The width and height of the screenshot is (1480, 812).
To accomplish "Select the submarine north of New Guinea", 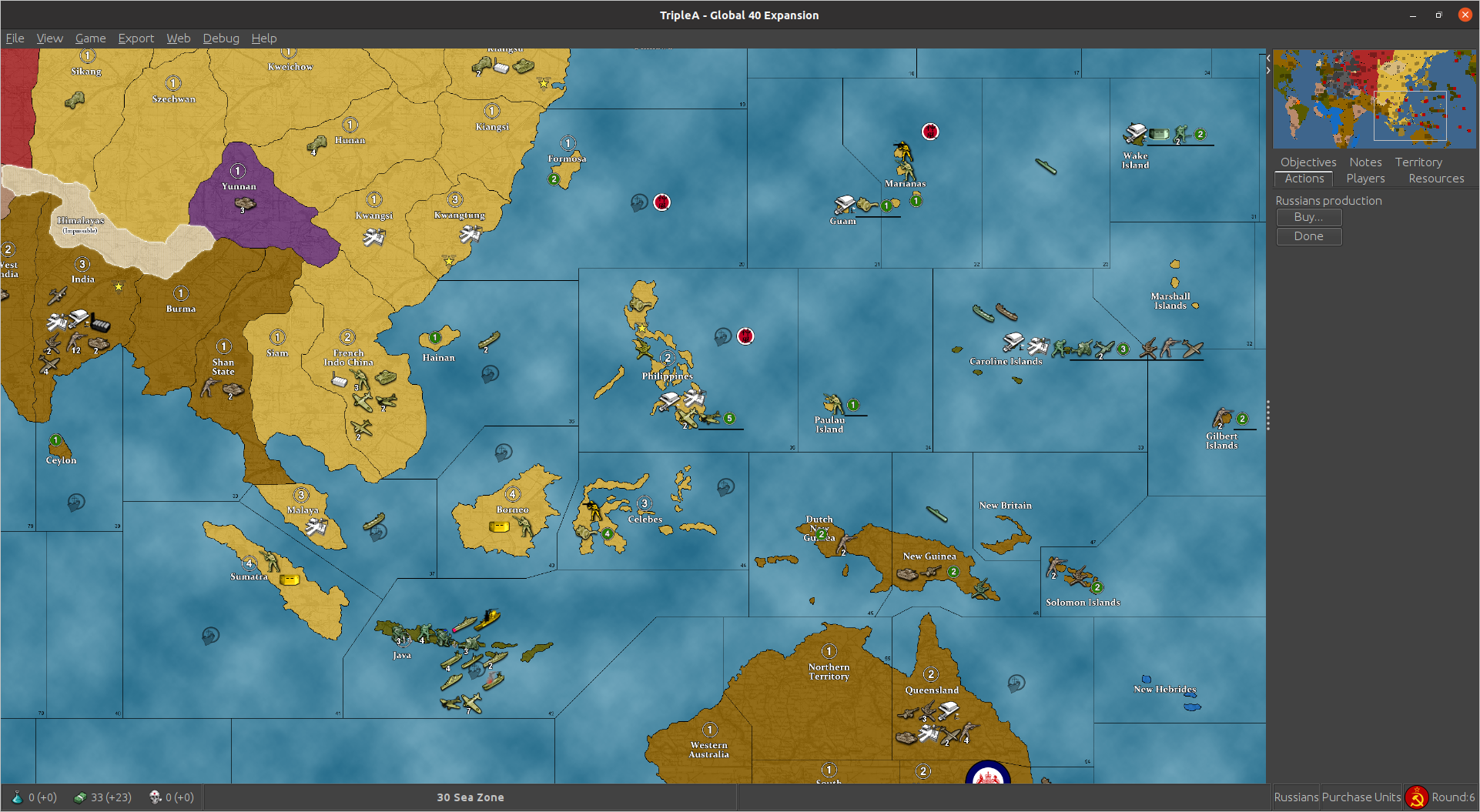I will 936,513.
